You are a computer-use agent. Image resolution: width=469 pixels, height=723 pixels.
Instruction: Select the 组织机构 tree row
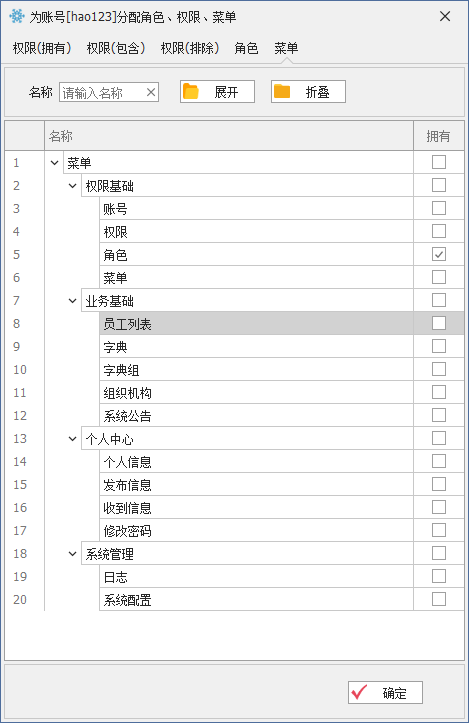(256, 392)
